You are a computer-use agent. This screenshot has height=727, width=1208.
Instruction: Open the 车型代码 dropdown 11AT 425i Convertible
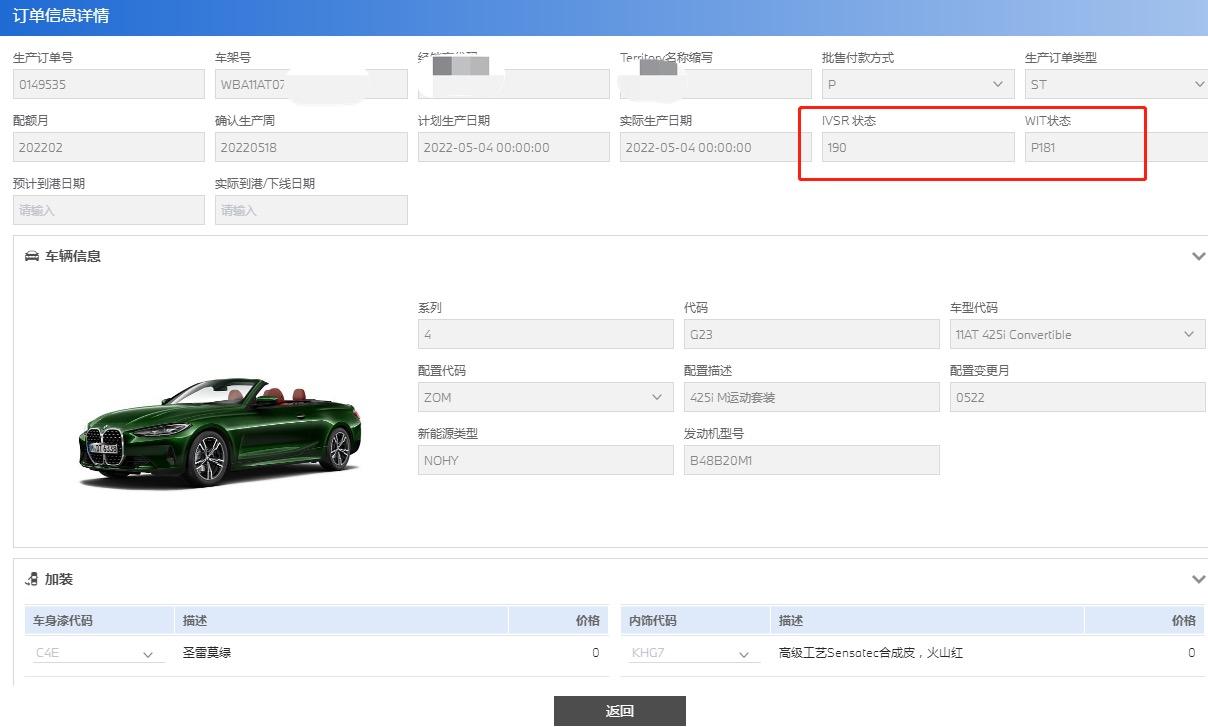point(1077,334)
